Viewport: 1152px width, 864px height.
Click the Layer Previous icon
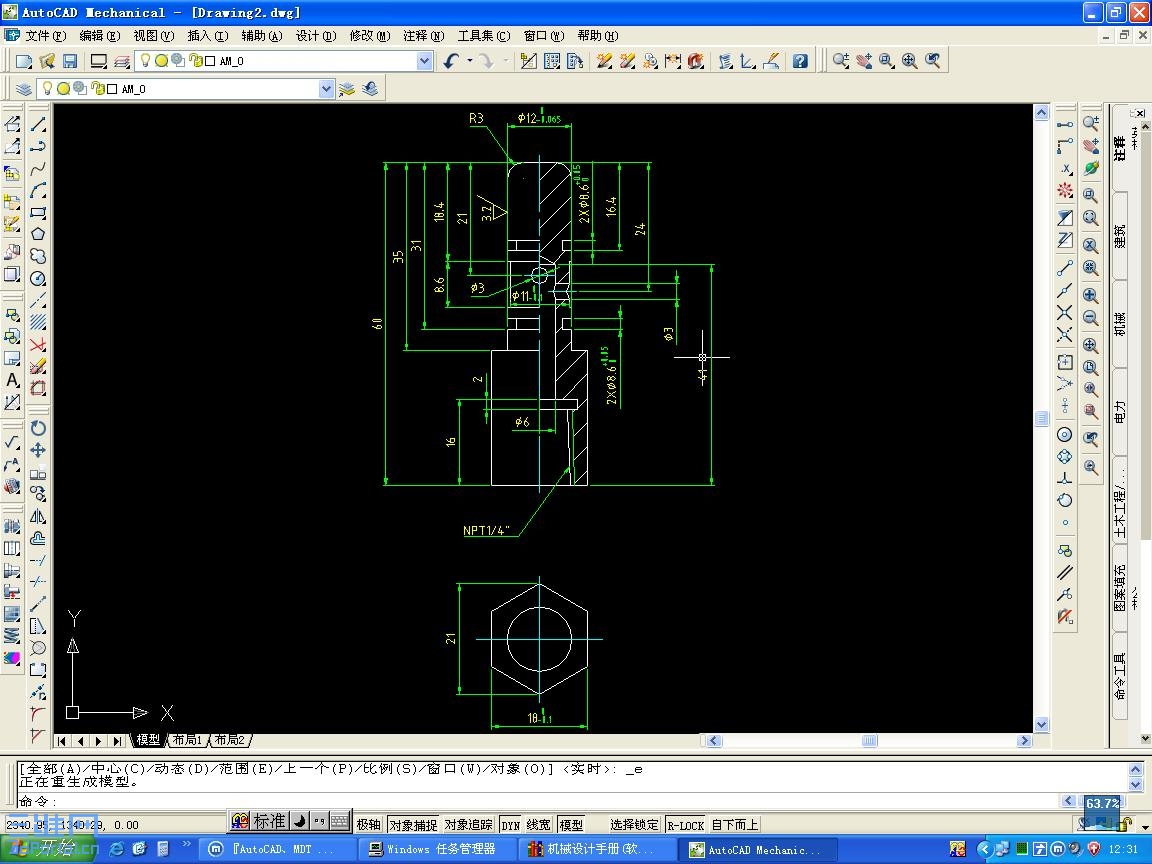coord(370,89)
